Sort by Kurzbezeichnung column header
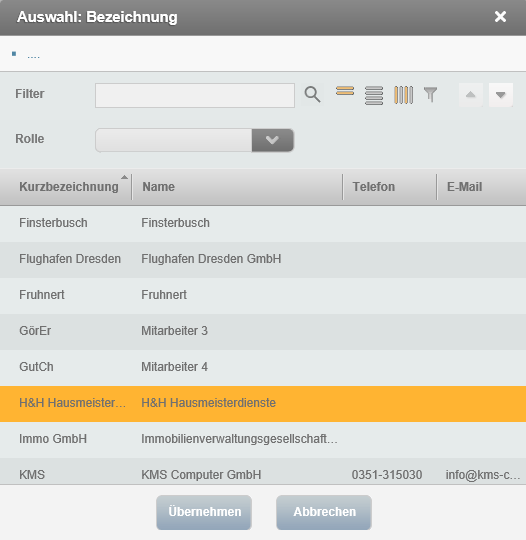The width and height of the screenshot is (526, 540). [x=69, y=187]
